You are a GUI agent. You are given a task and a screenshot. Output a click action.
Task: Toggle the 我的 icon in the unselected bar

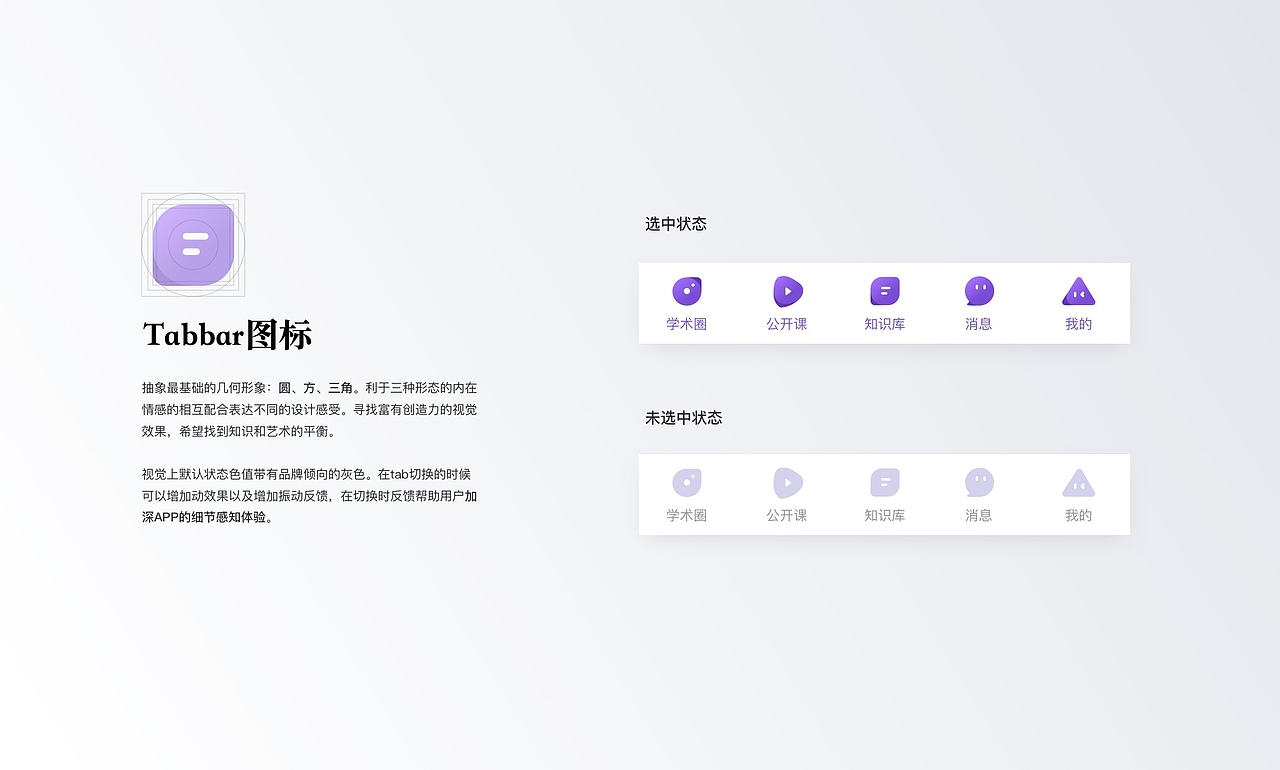[1077, 482]
